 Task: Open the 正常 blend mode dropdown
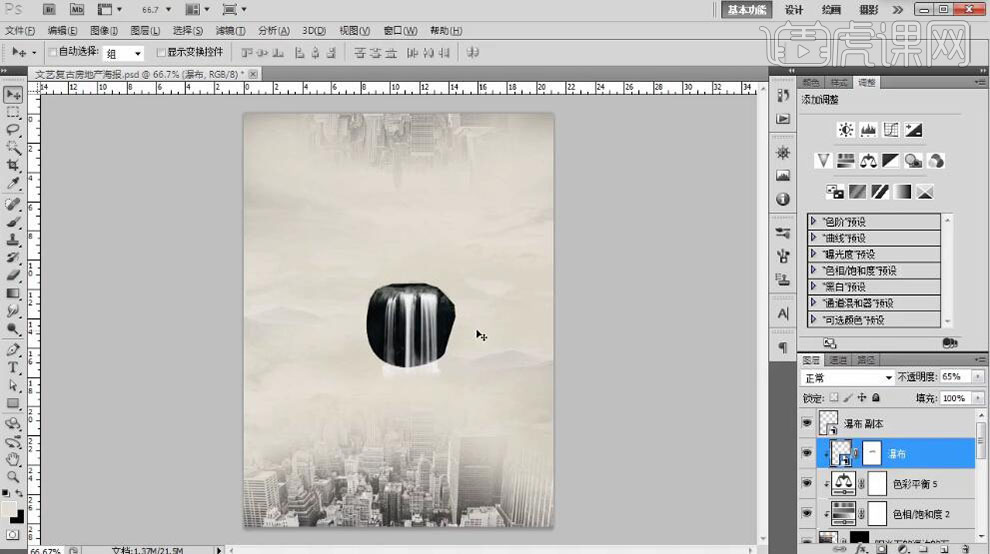[847, 377]
